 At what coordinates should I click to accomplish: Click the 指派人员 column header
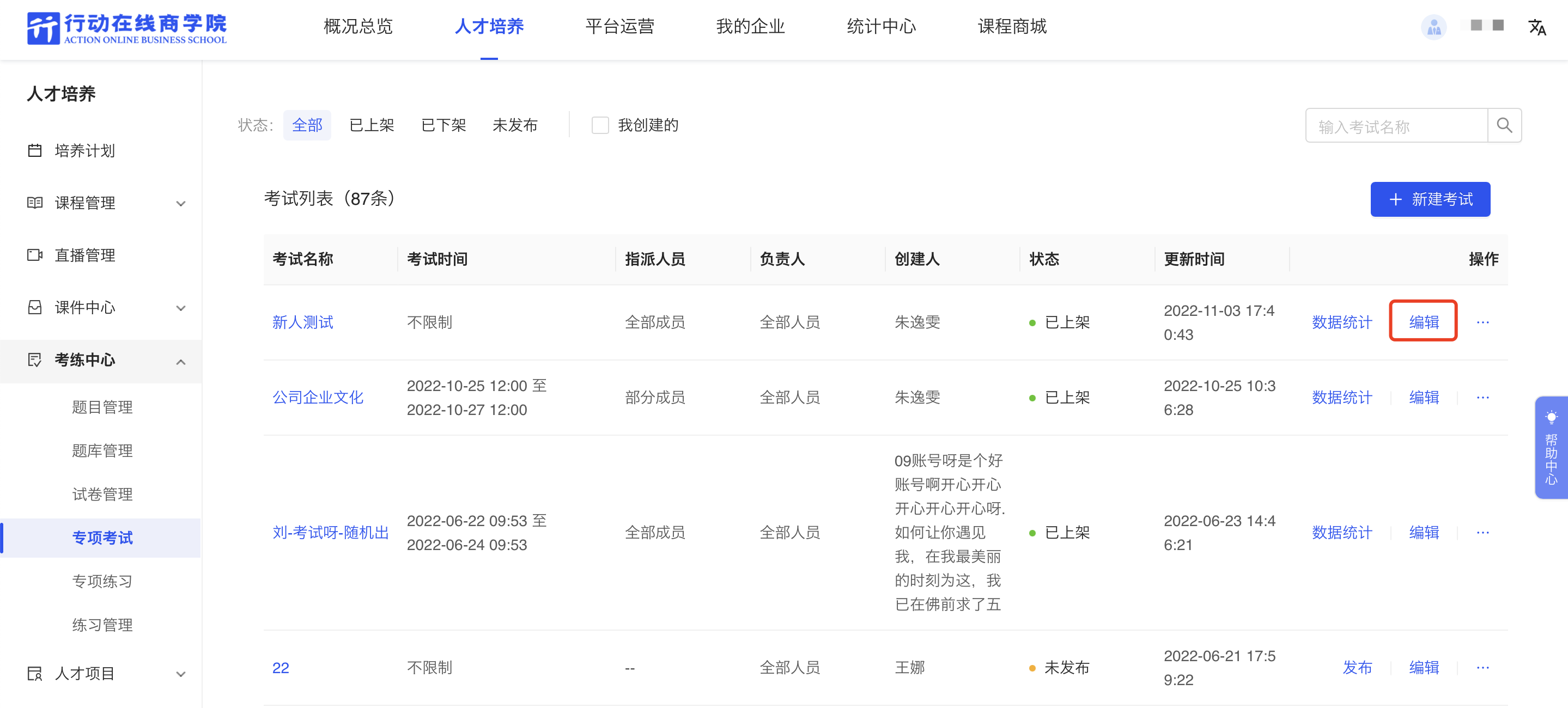pos(655,259)
